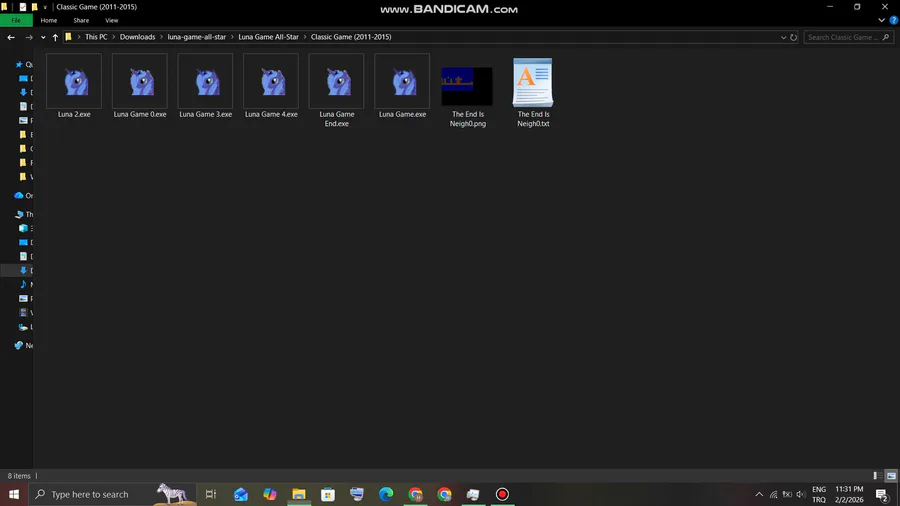This screenshot has height=506, width=900.
Task: Select the Luna 2.exe file icon
Action: pos(74,81)
